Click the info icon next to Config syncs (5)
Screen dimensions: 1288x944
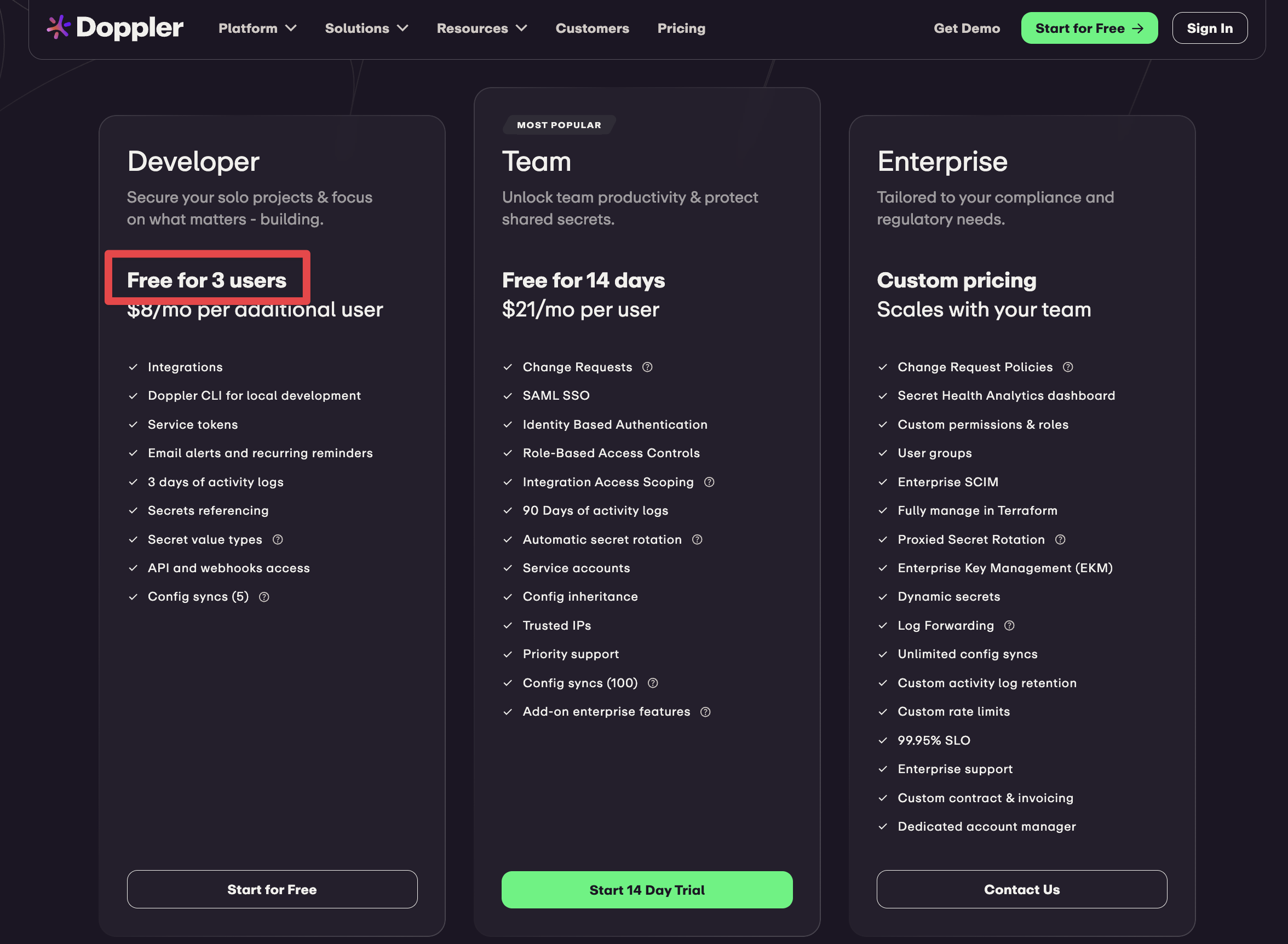[264, 597]
